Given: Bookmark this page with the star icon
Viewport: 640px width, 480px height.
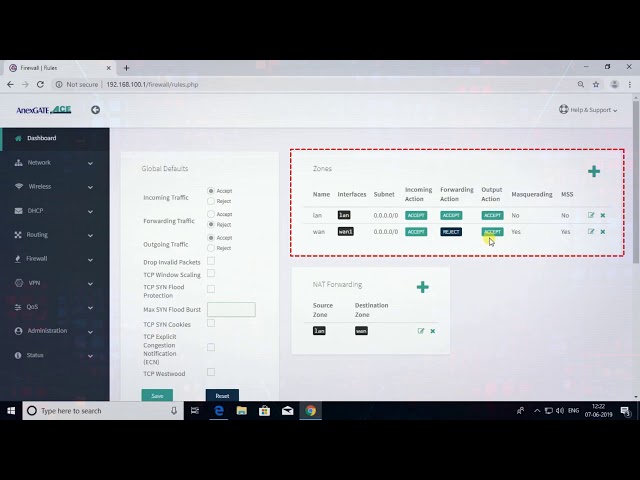Looking at the screenshot, I should (x=596, y=84).
